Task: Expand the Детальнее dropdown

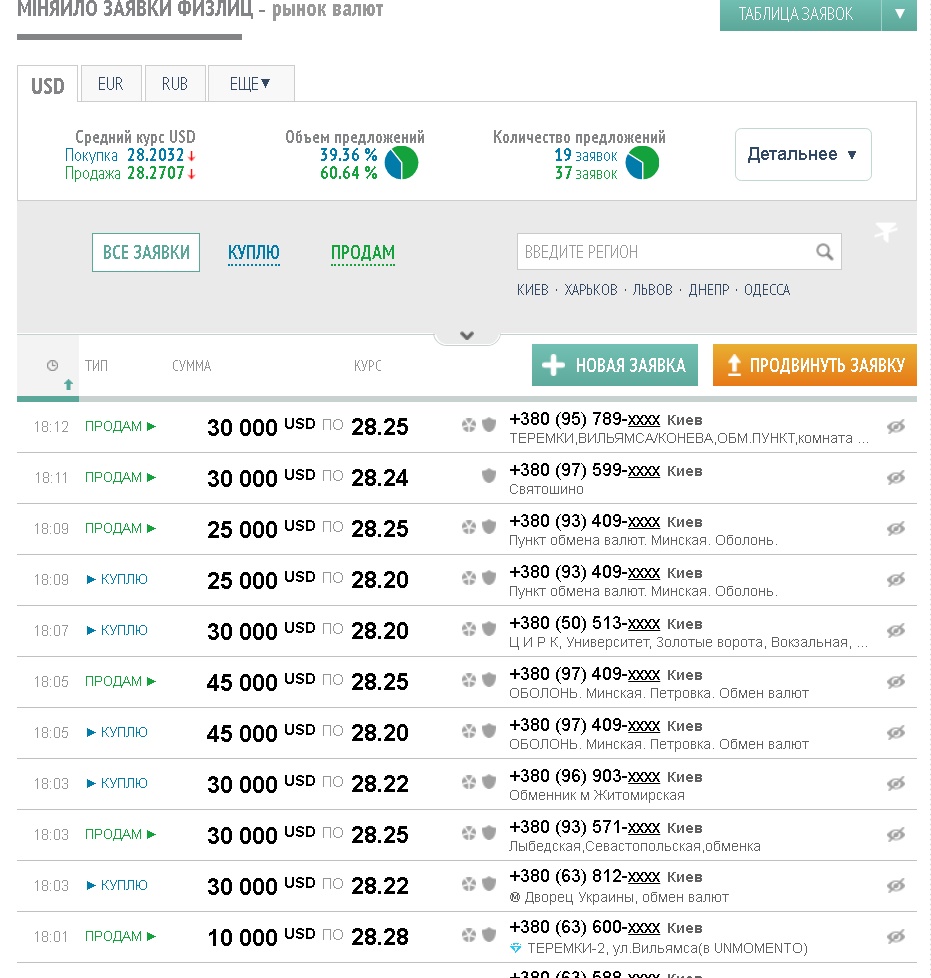Action: tap(803, 155)
